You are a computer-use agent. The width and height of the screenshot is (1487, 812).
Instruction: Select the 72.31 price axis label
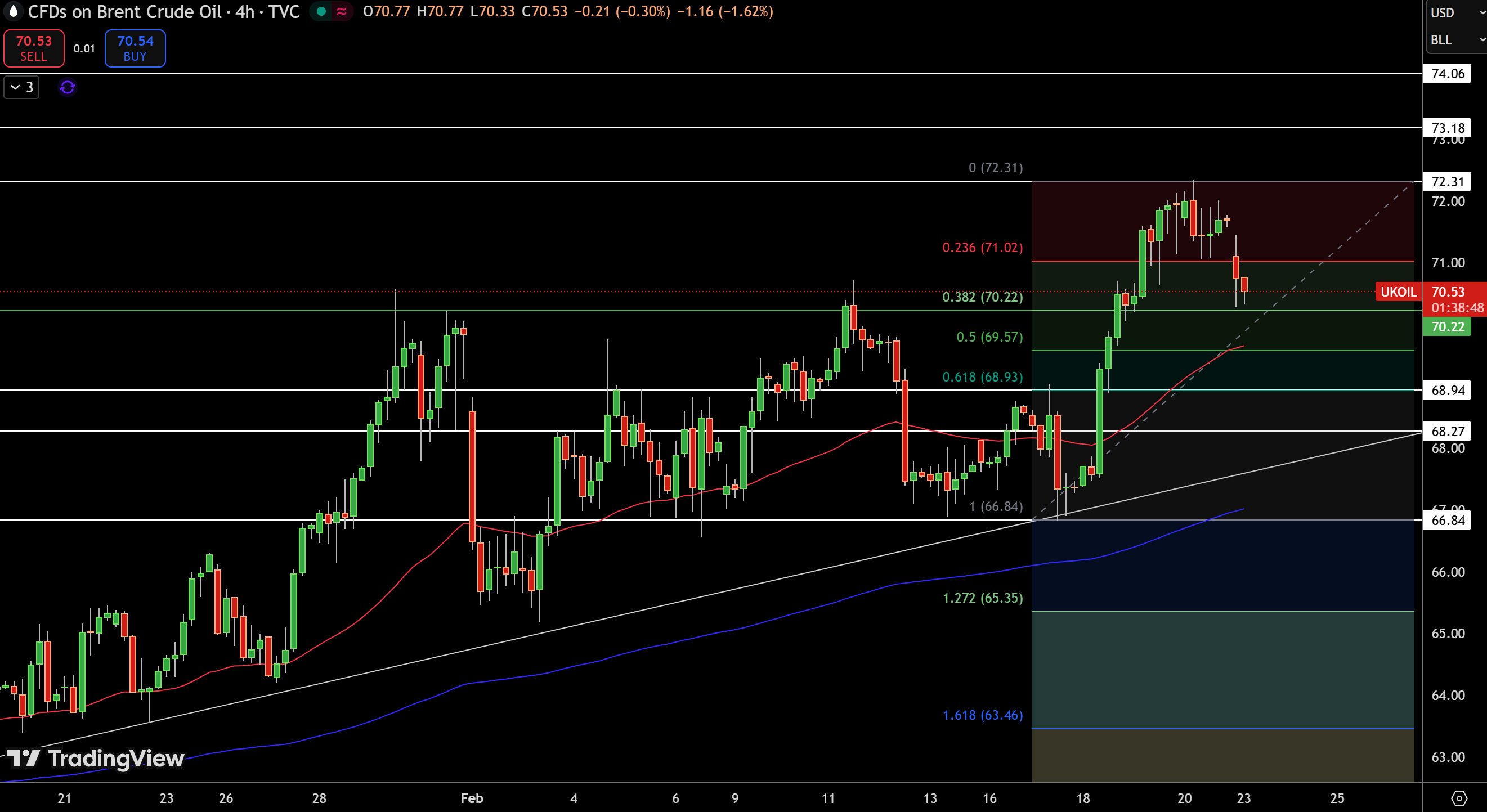point(1447,181)
